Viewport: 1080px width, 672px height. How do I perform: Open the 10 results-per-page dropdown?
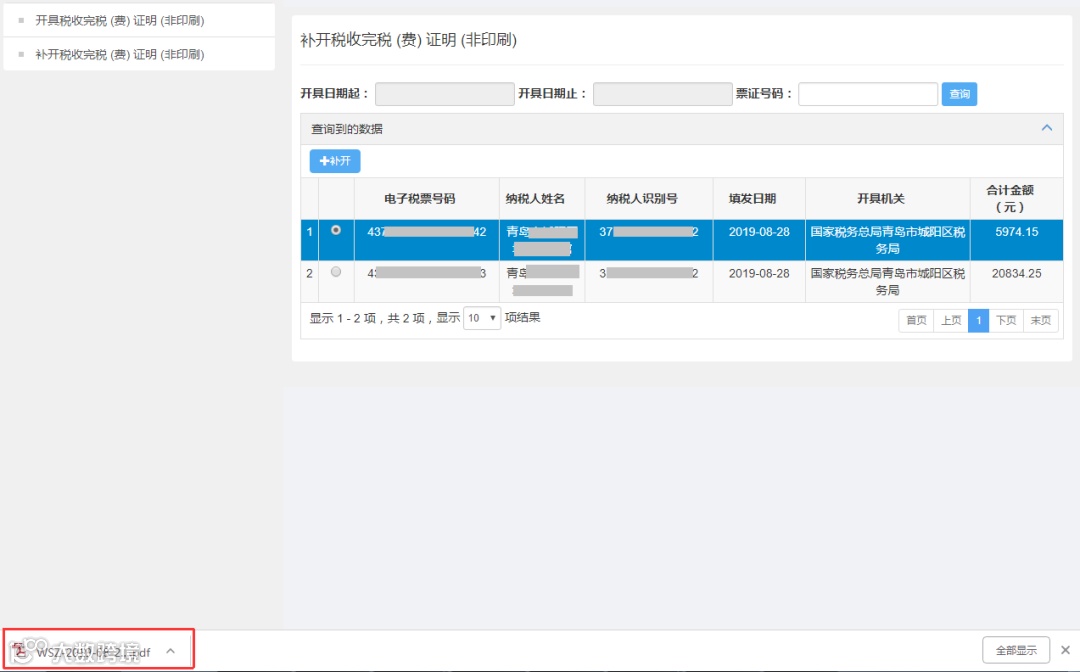point(481,317)
